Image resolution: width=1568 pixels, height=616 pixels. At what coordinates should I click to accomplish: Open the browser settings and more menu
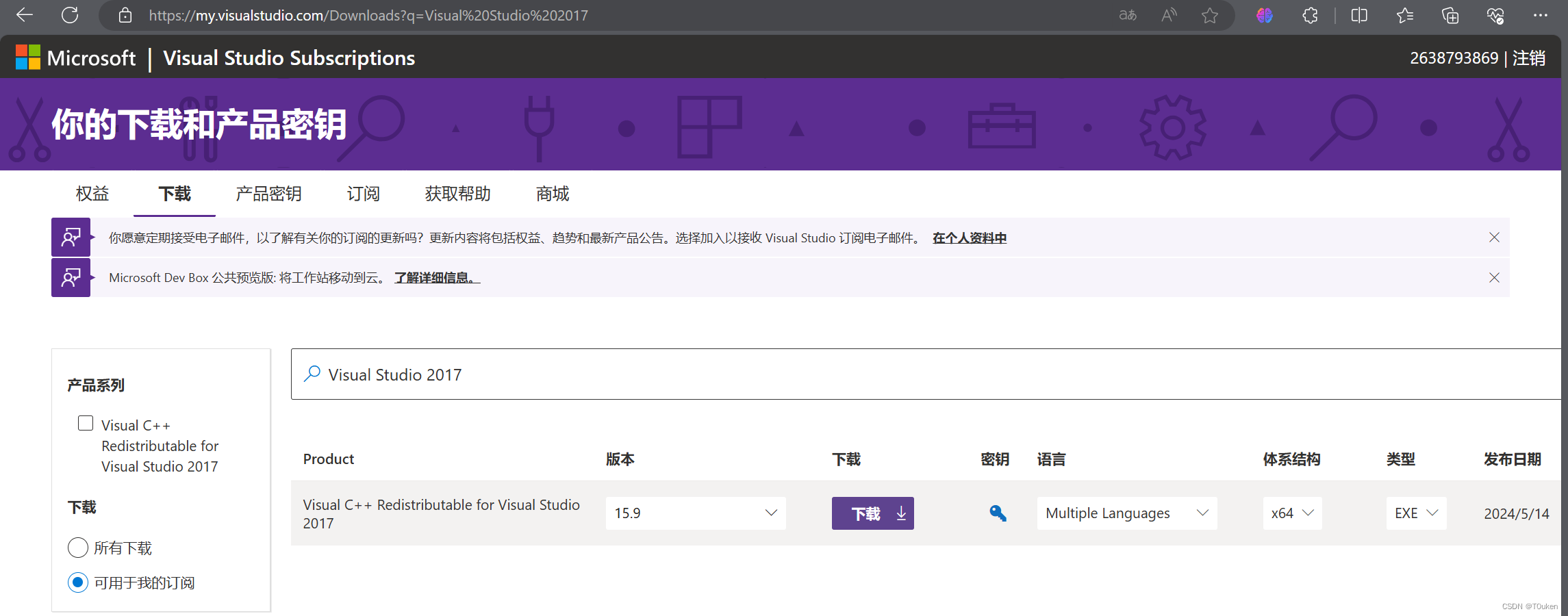pos(1541,15)
